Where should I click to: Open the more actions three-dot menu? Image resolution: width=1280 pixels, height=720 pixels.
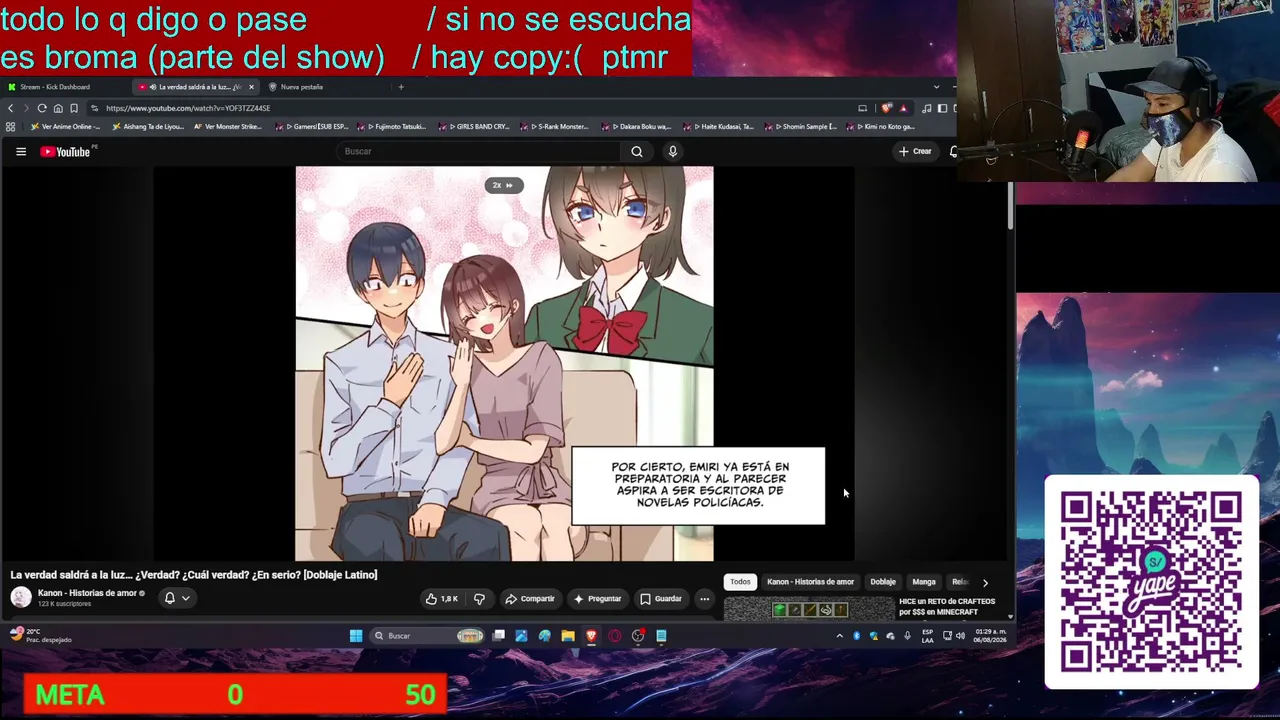705,599
